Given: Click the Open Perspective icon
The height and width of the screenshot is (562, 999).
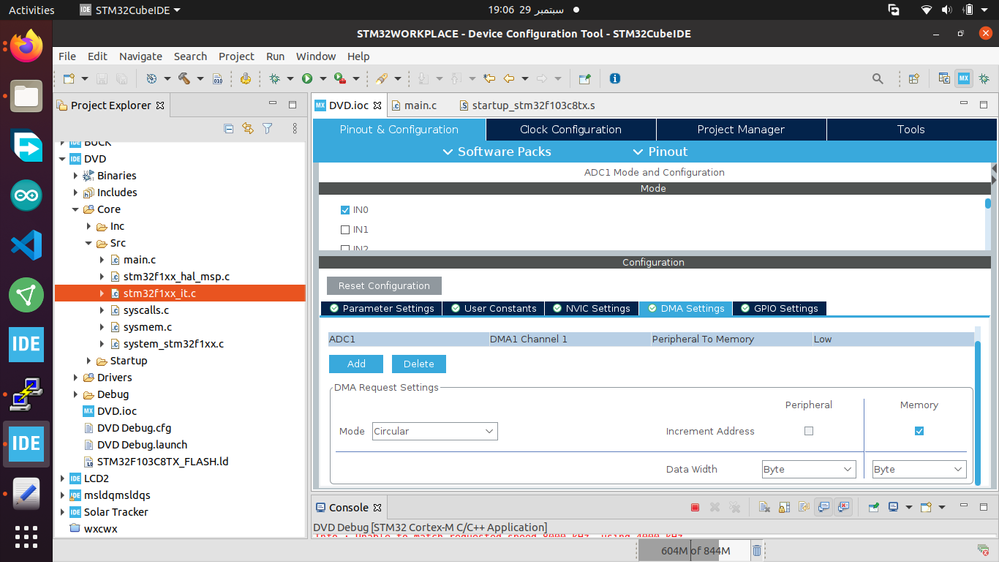Looking at the screenshot, I should pyautogui.click(x=914, y=78).
